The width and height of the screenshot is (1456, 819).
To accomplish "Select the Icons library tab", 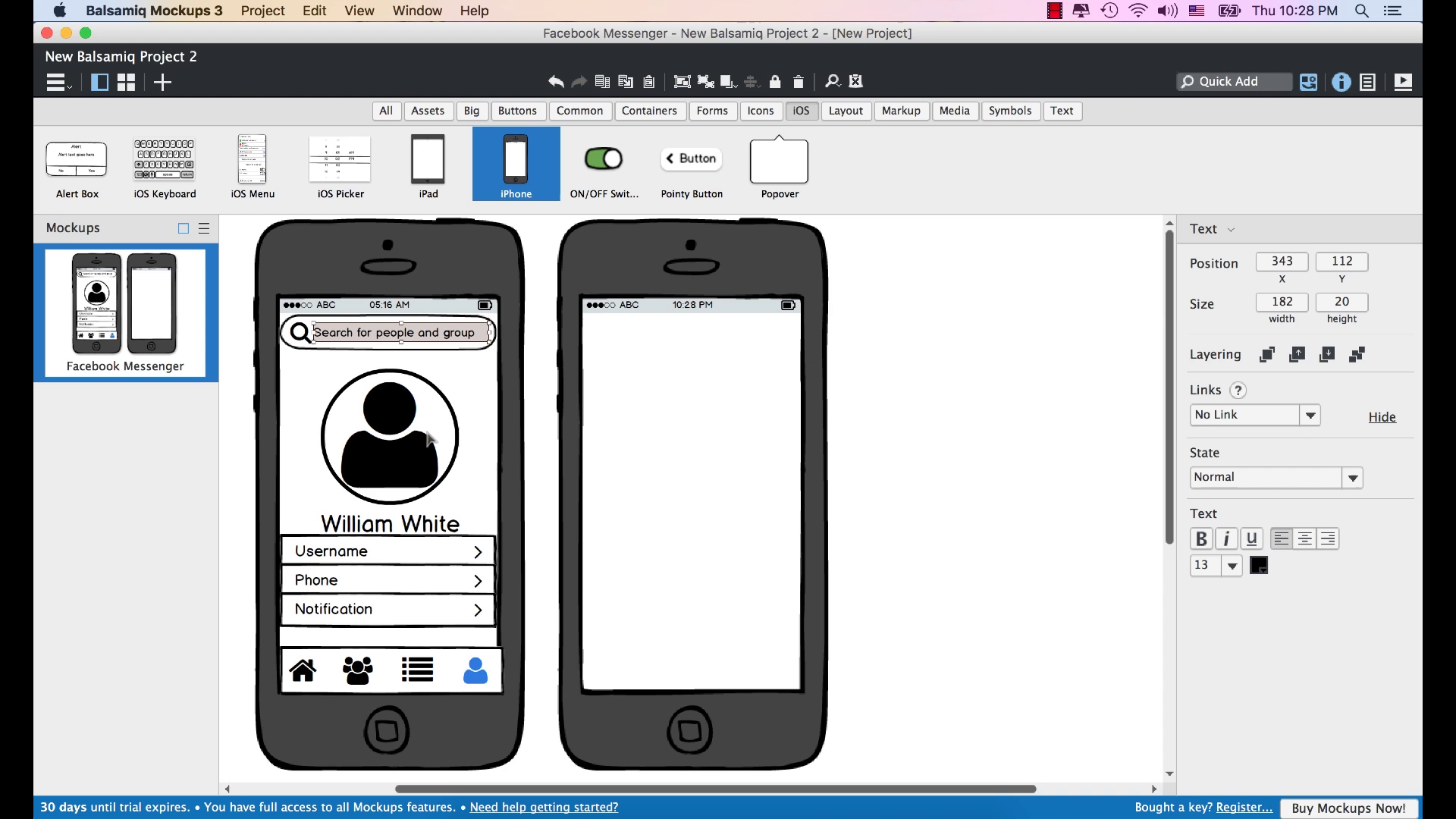I will (x=761, y=111).
